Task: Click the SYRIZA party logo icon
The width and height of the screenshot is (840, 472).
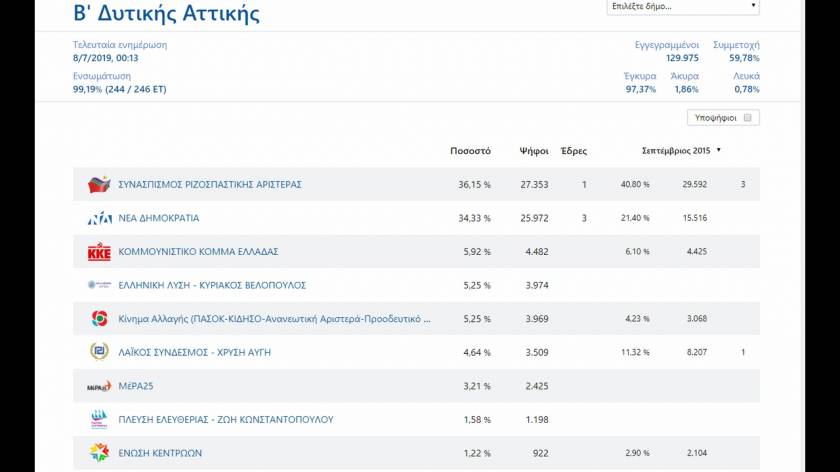Action: (98, 185)
